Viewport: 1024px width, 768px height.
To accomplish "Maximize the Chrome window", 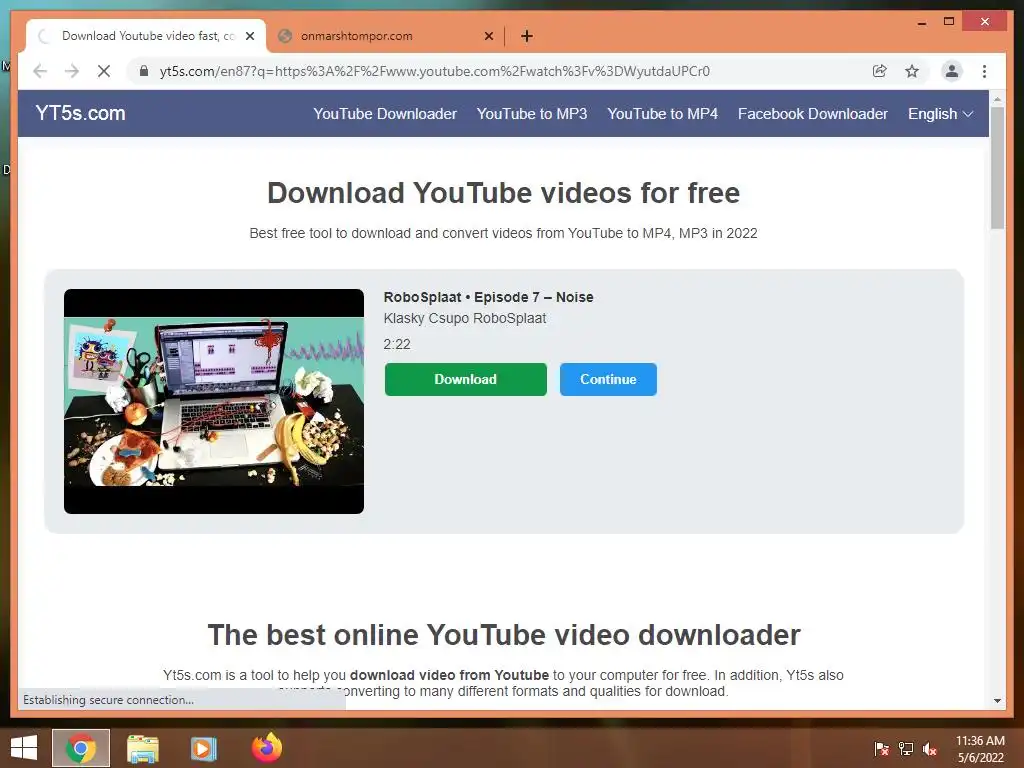I will pos(949,22).
